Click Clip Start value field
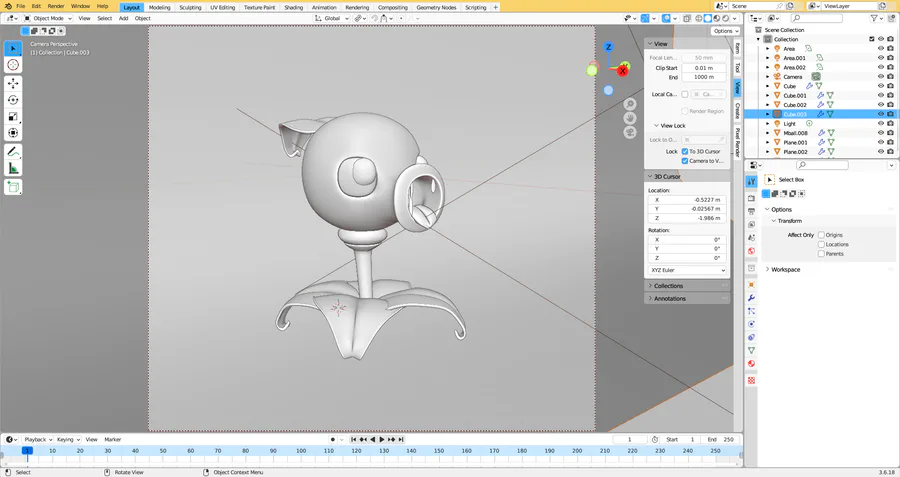This screenshot has height=477, width=900. (704, 68)
